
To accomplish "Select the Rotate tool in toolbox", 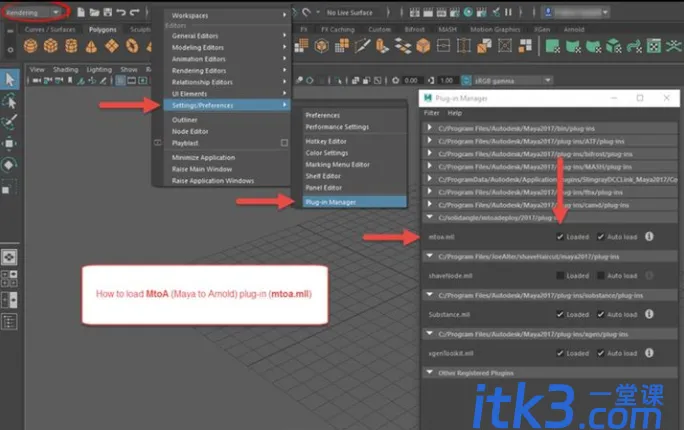I will click(x=9, y=165).
